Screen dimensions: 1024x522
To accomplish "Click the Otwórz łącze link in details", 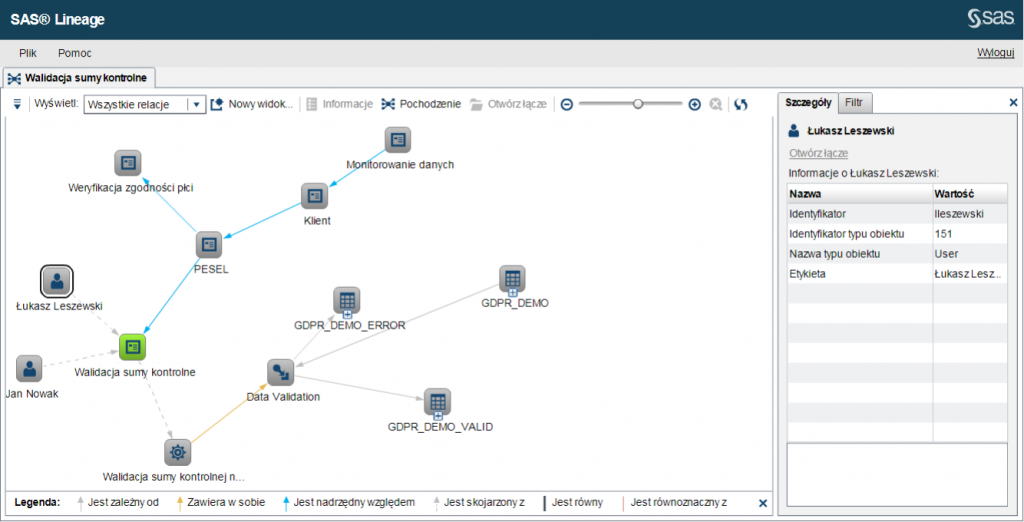I will 818,154.
